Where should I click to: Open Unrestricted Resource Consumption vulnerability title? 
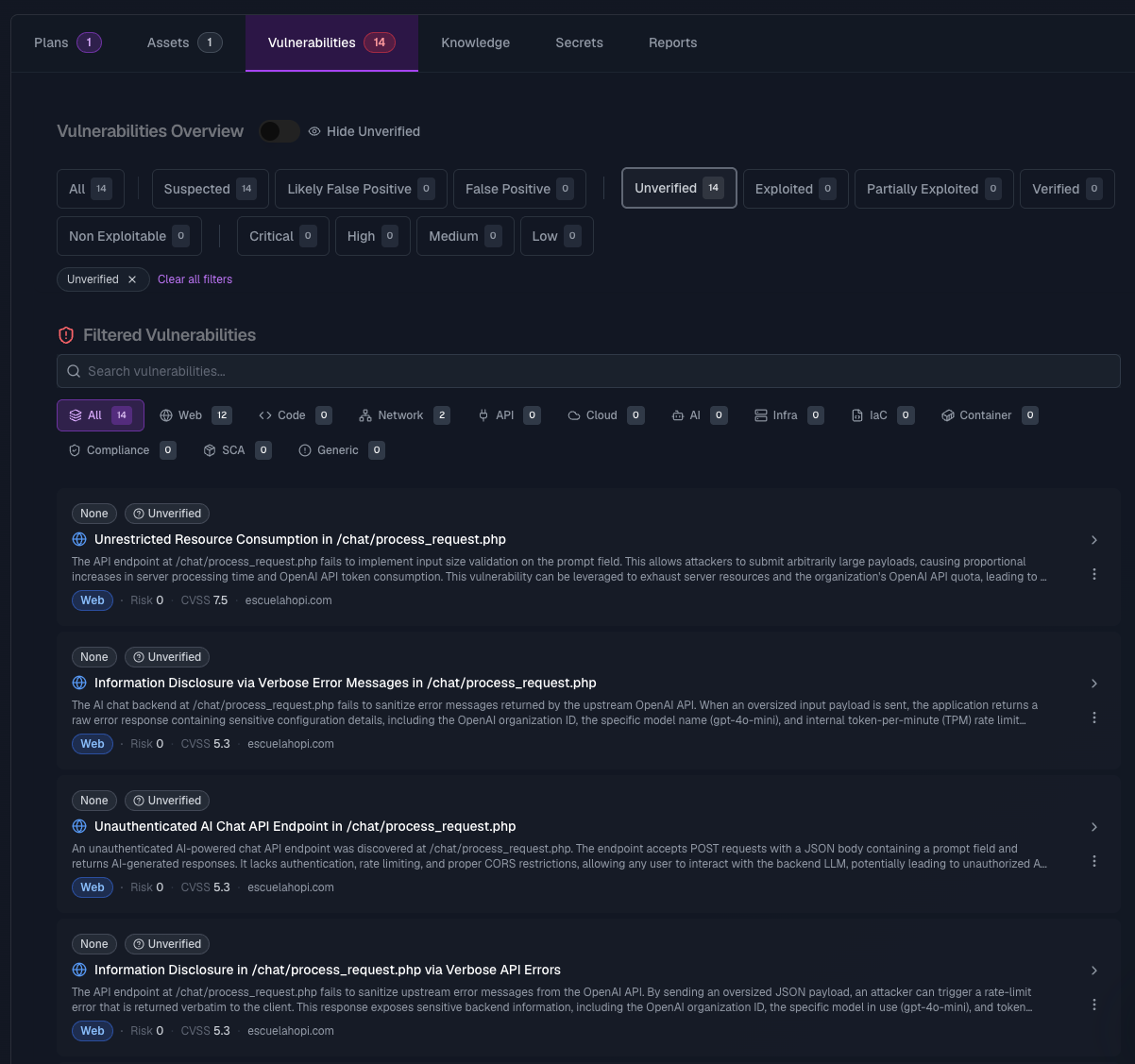(x=300, y=539)
